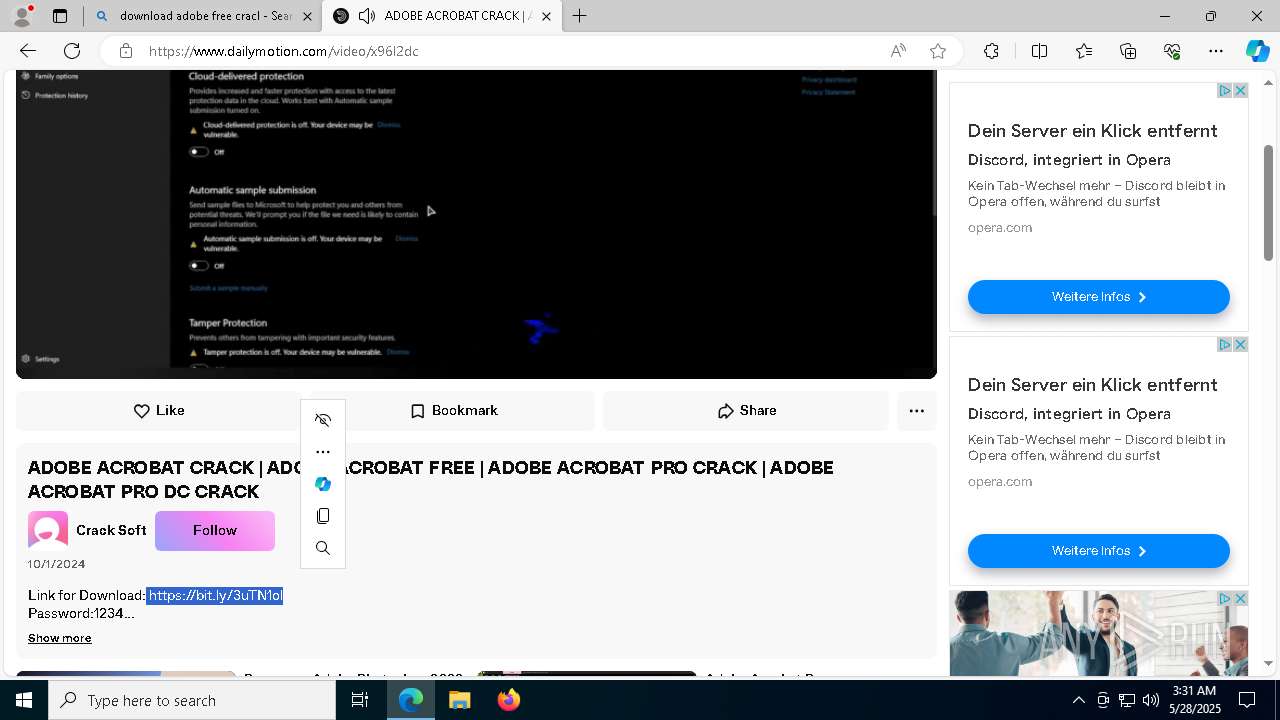1280x720 pixels.
Task: Click the video player area
Action: point(476,224)
